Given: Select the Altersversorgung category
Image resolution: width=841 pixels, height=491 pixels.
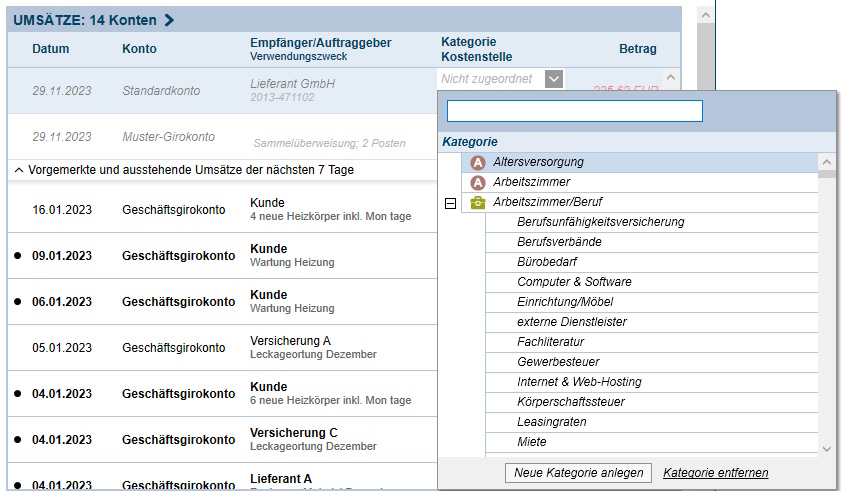Looking at the screenshot, I should pyautogui.click(x=639, y=162).
